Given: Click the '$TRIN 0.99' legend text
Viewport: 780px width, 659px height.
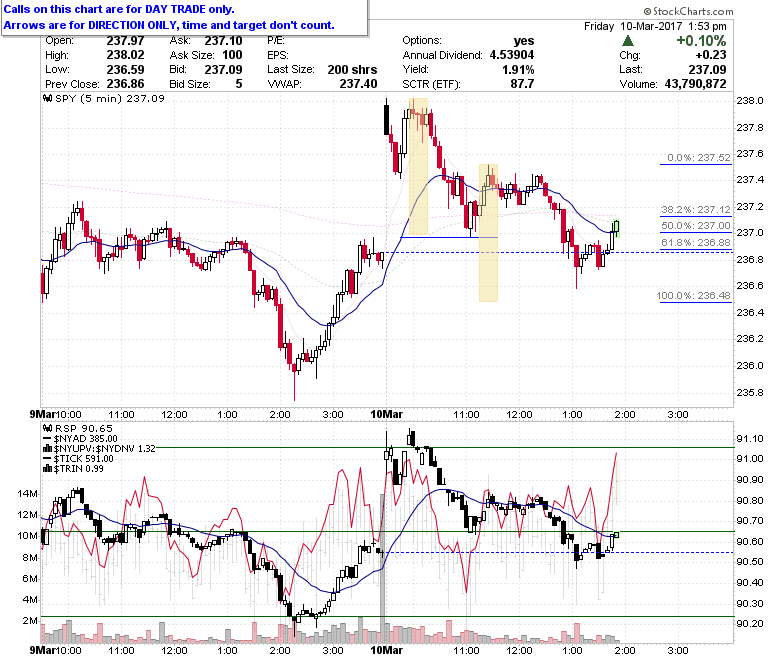Looking at the screenshot, I should point(78,469).
